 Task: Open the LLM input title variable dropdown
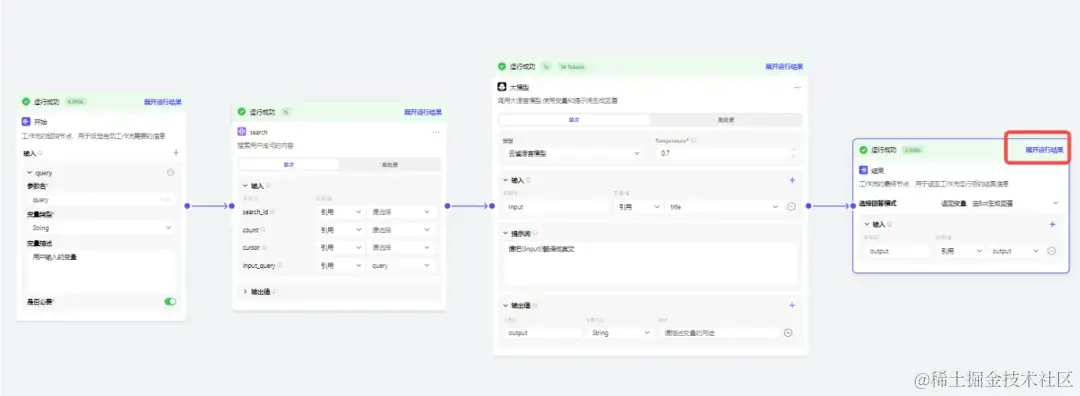(x=724, y=206)
